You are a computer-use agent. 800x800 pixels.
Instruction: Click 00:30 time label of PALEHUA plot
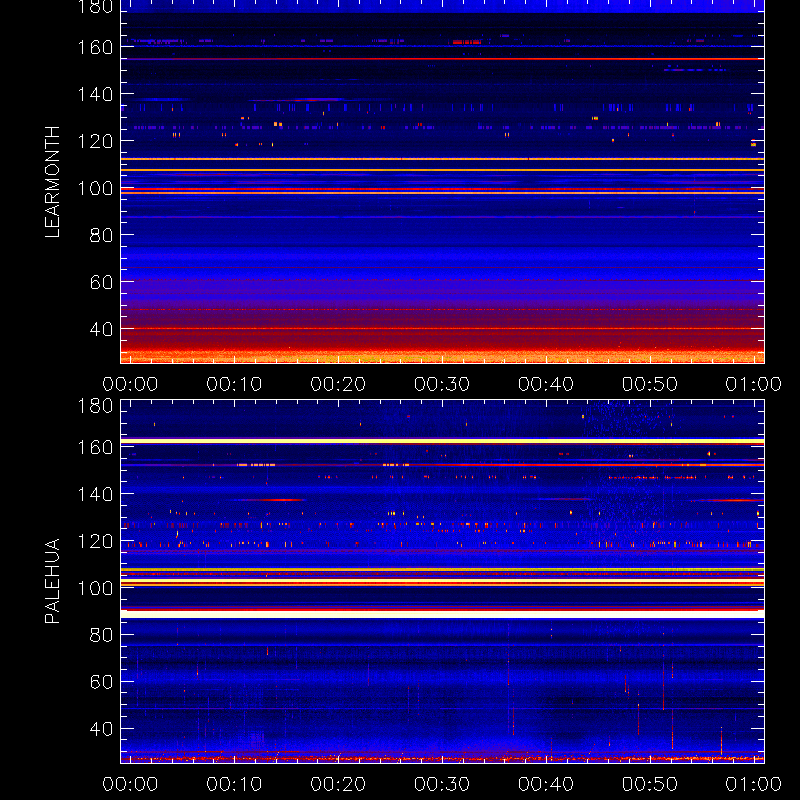click(442, 784)
